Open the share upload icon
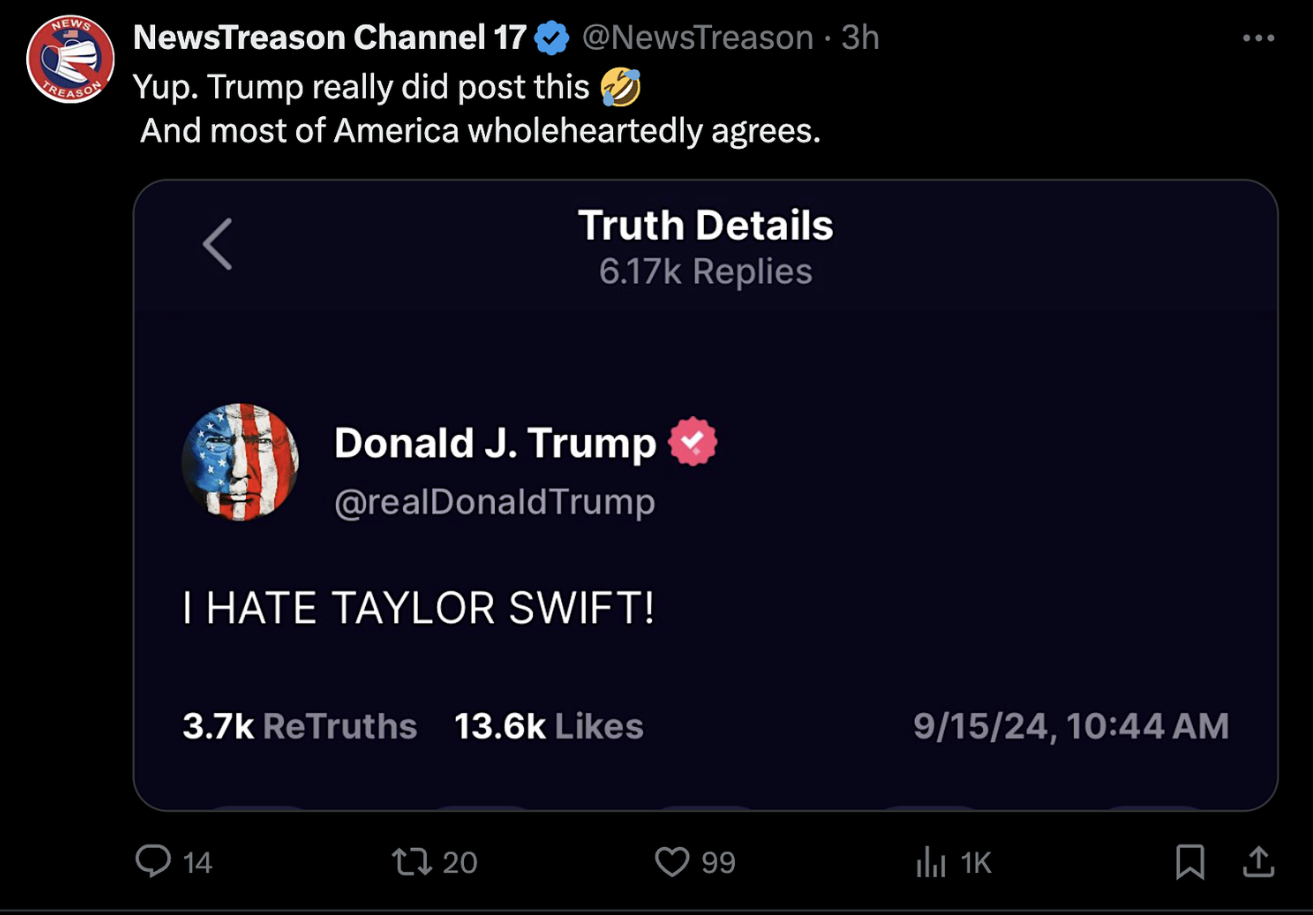 point(1258,861)
